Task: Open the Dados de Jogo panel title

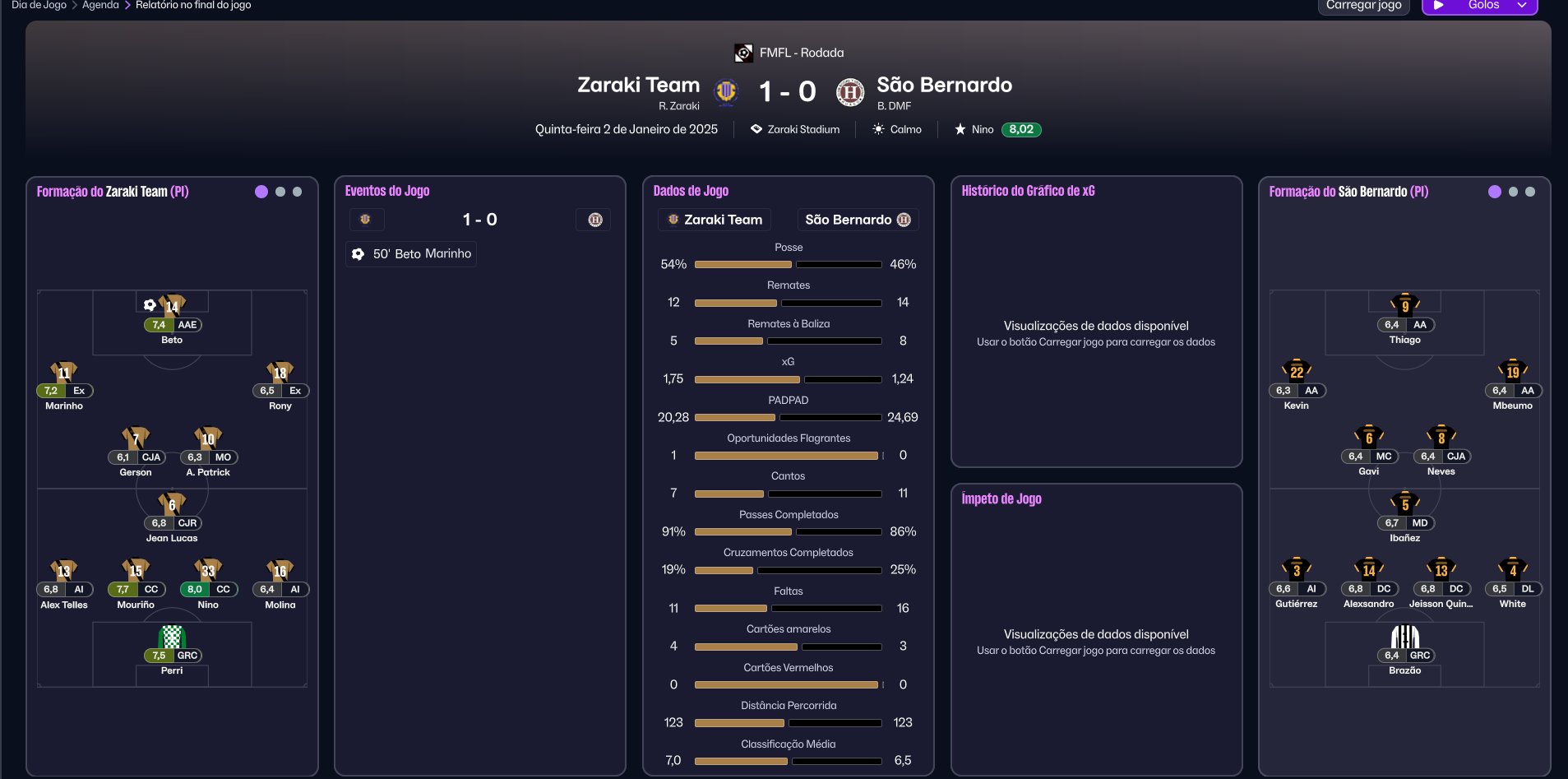Action: point(691,191)
